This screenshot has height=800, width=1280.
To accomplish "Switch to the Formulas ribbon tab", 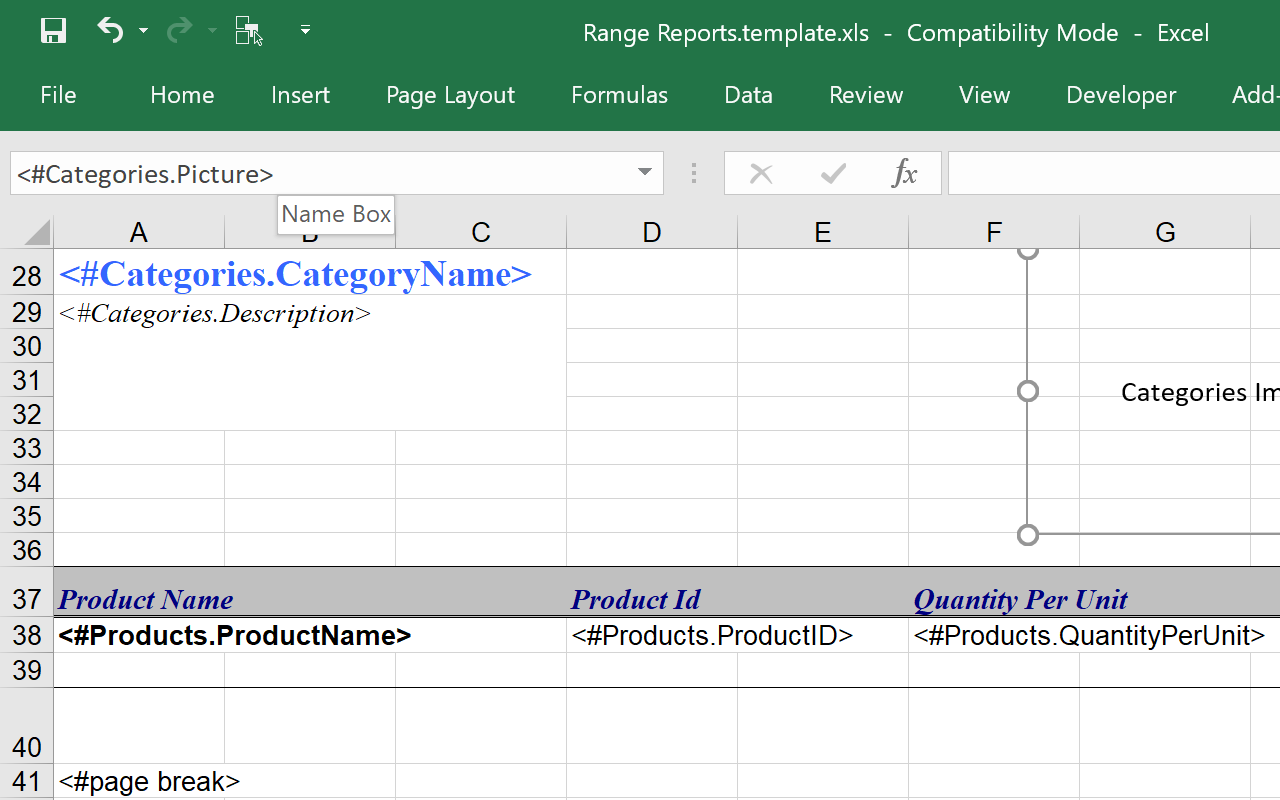I will pos(619,95).
